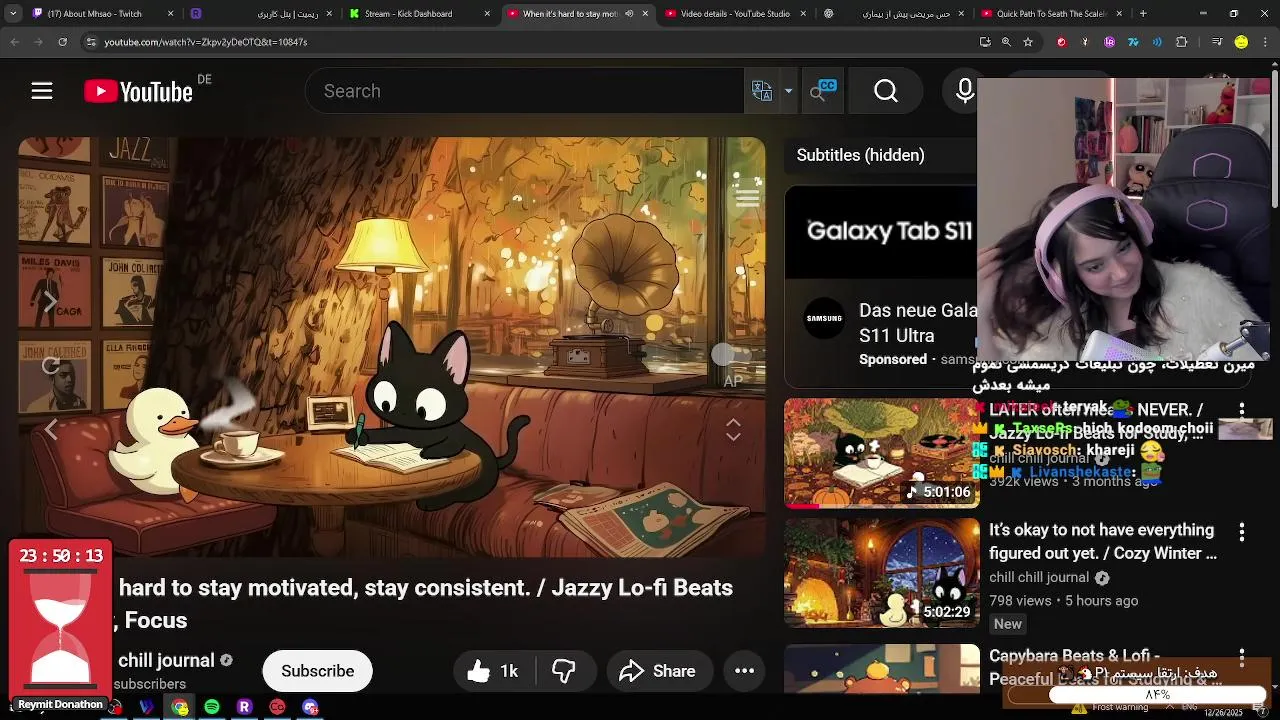Click the right arrow on video overlay
The image size is (1280, 720).
click(x=50, y=301)
